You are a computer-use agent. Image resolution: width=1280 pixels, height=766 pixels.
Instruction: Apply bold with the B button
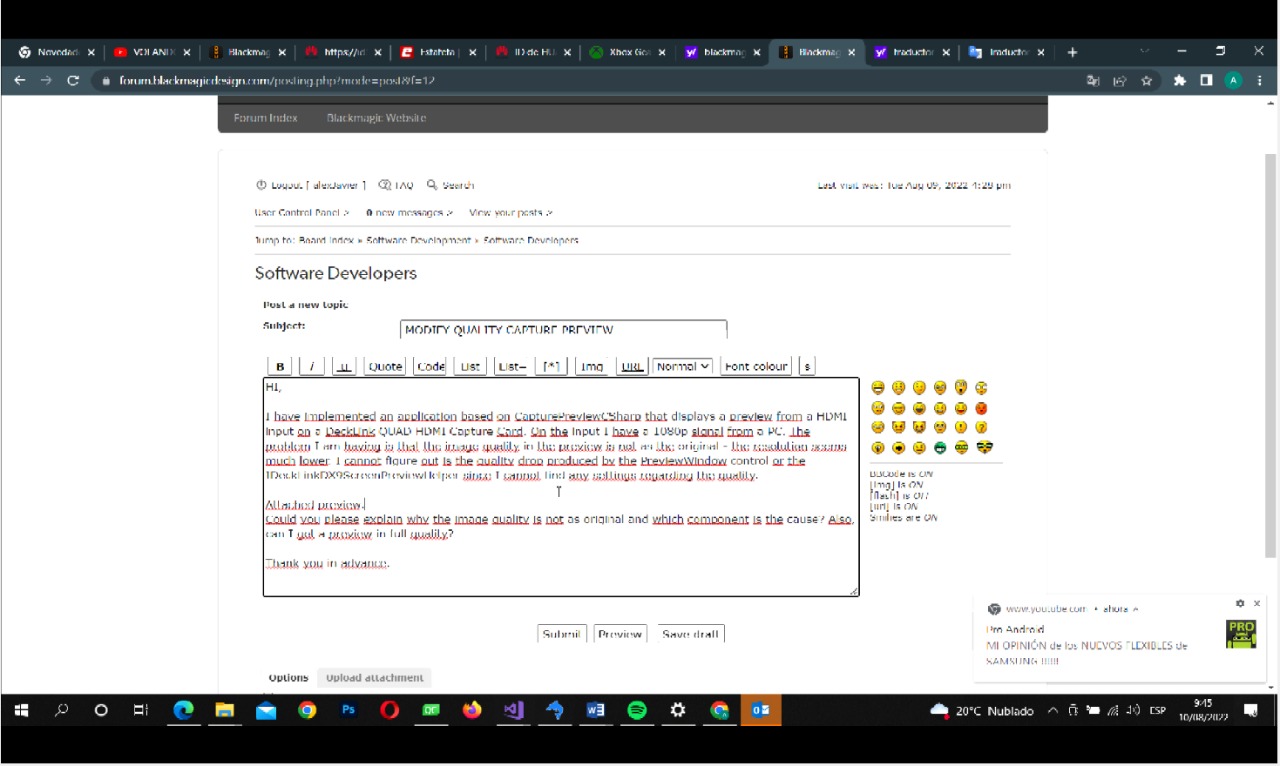click(280, 367)
